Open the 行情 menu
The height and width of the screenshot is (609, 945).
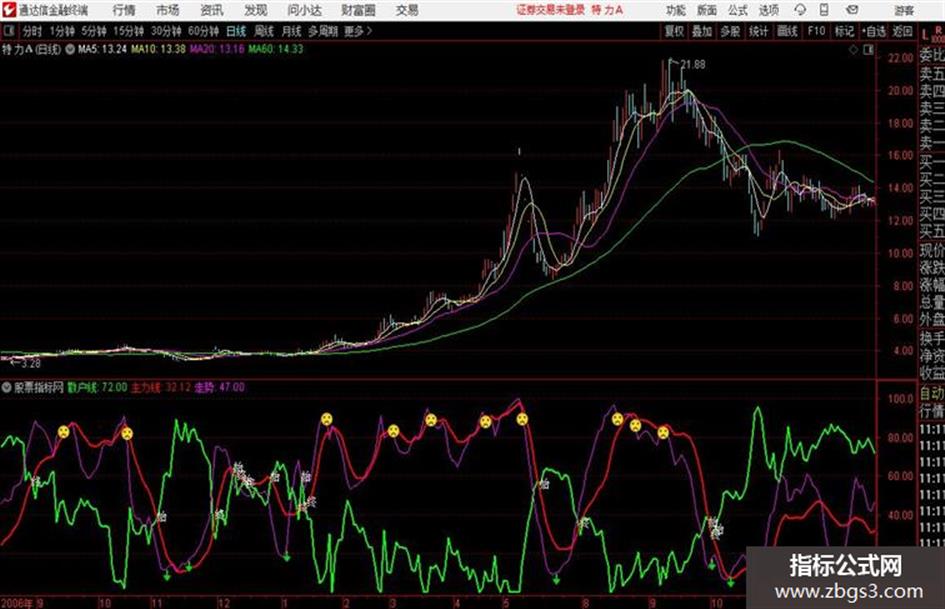coord(124,10)
